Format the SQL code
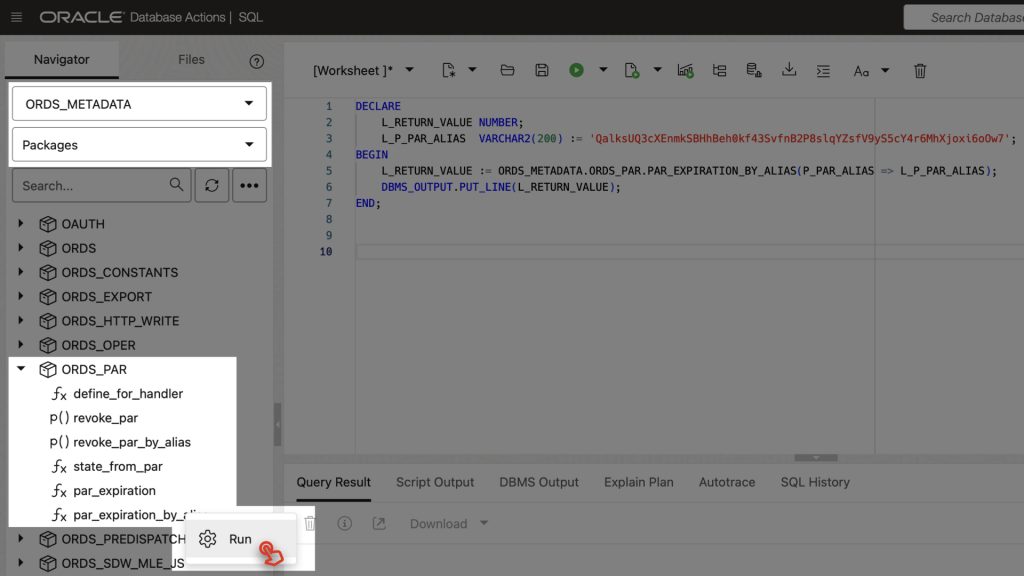Viewport: 1024px width, 576px height. (x=823, y=71)
